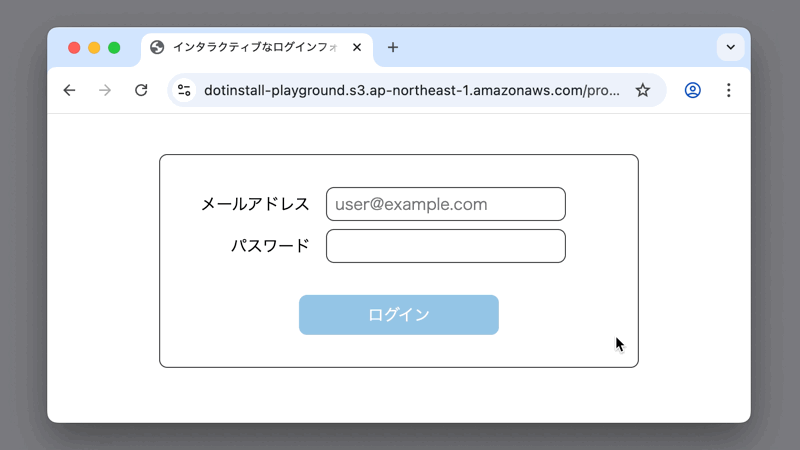Focus the user@example.com email field
This screenshot has width=800, height=450.
pyautogui.click(x=445, y=204)
